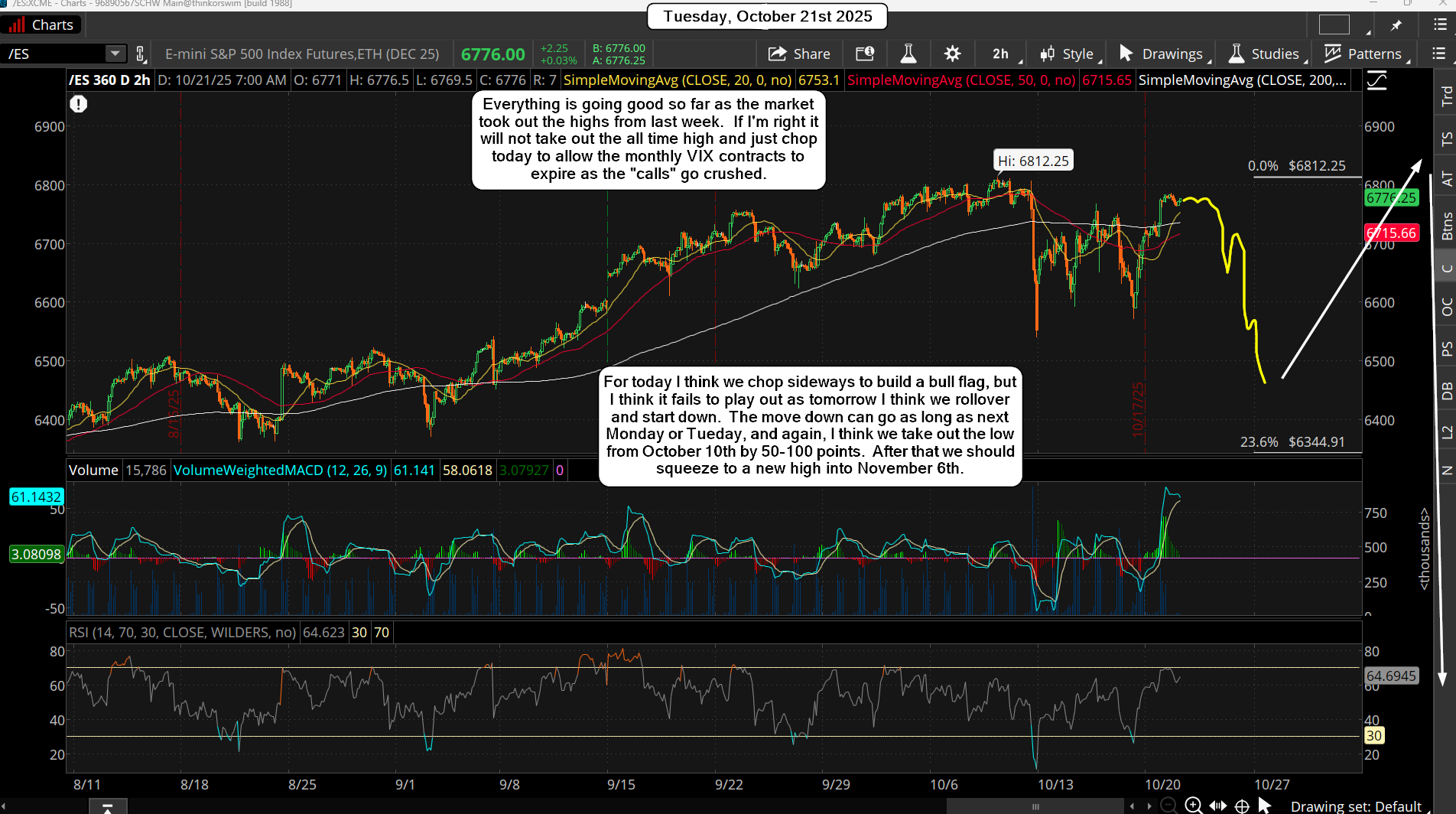Open the Patterns menu
Screen dimensions: 1456x814
(1365, 54)
